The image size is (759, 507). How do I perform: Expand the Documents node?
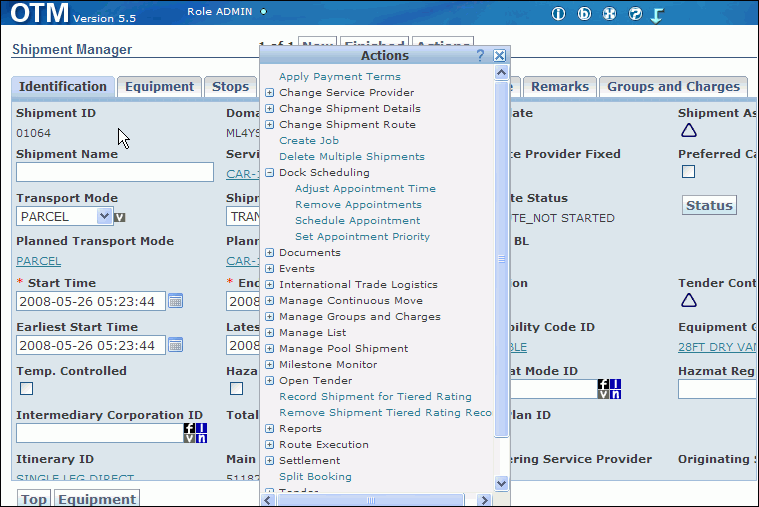point(270,253)
